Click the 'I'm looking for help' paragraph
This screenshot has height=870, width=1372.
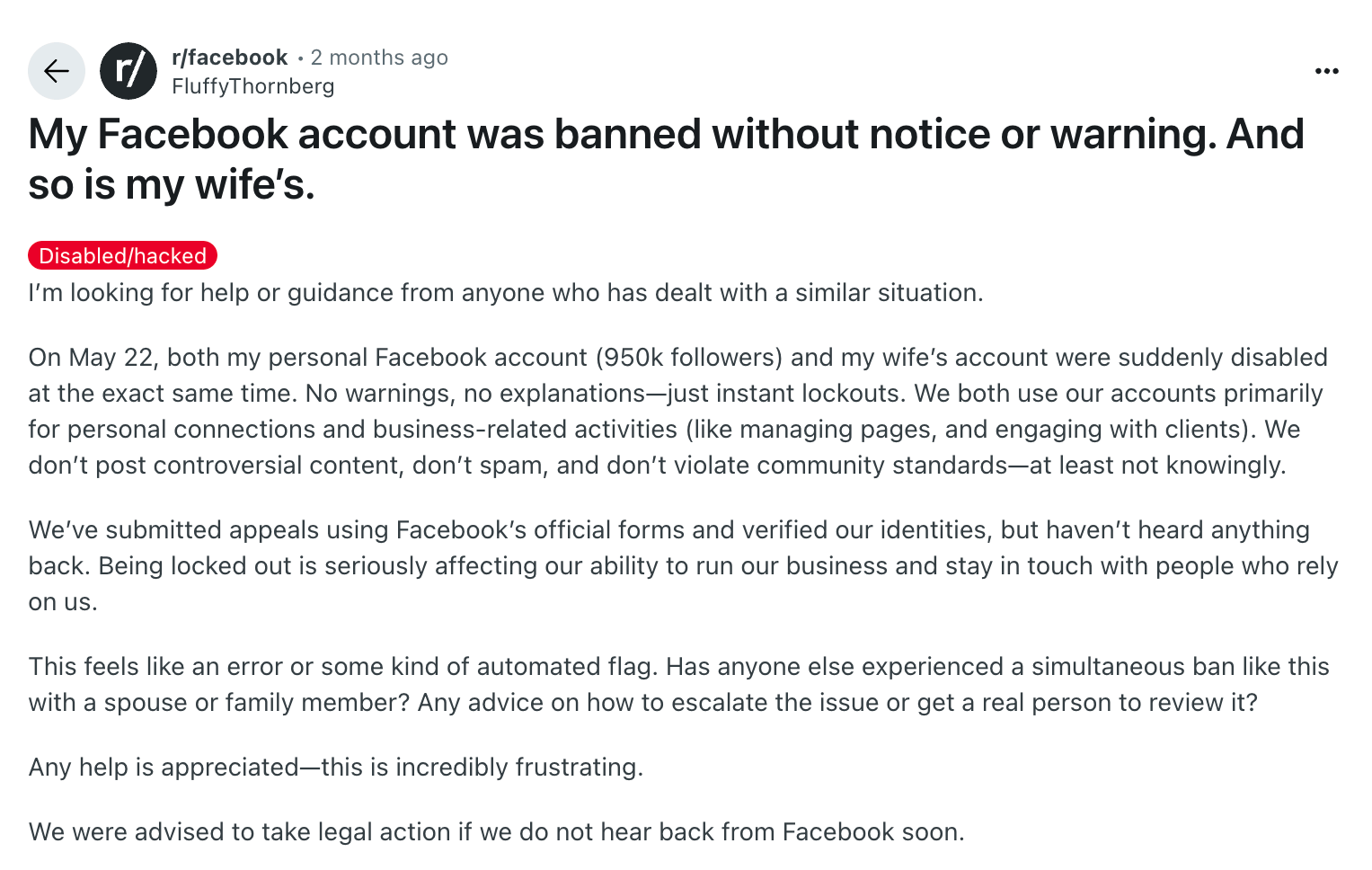(506, 293)
